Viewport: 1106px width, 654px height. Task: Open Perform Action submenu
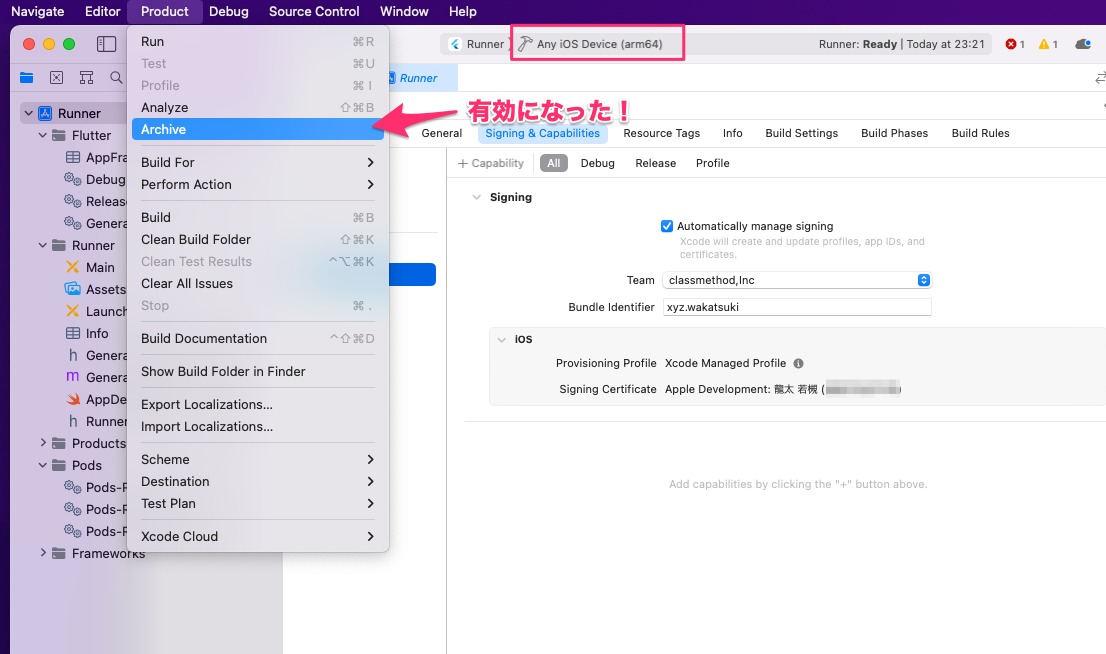(257, 184)
